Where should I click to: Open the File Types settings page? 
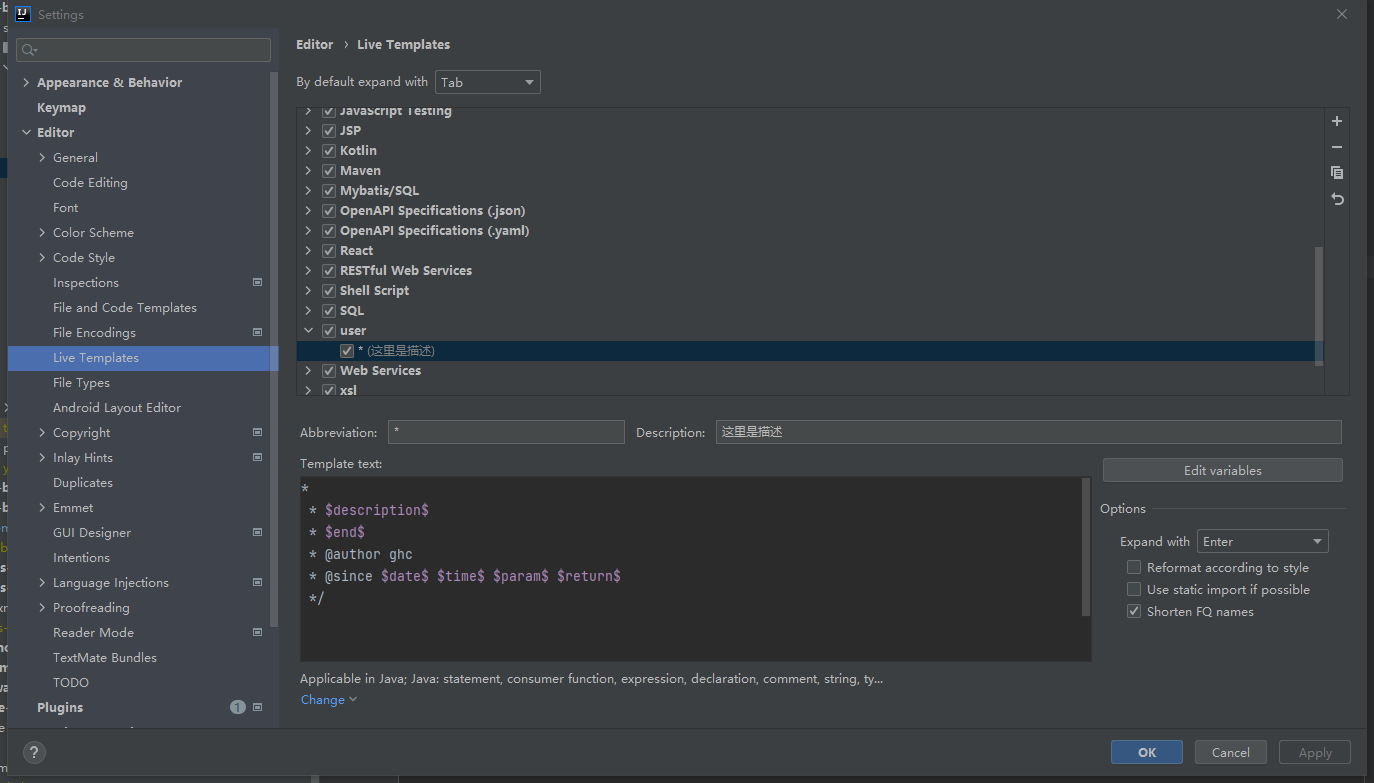pyautogui.click(x=81, y=382)
